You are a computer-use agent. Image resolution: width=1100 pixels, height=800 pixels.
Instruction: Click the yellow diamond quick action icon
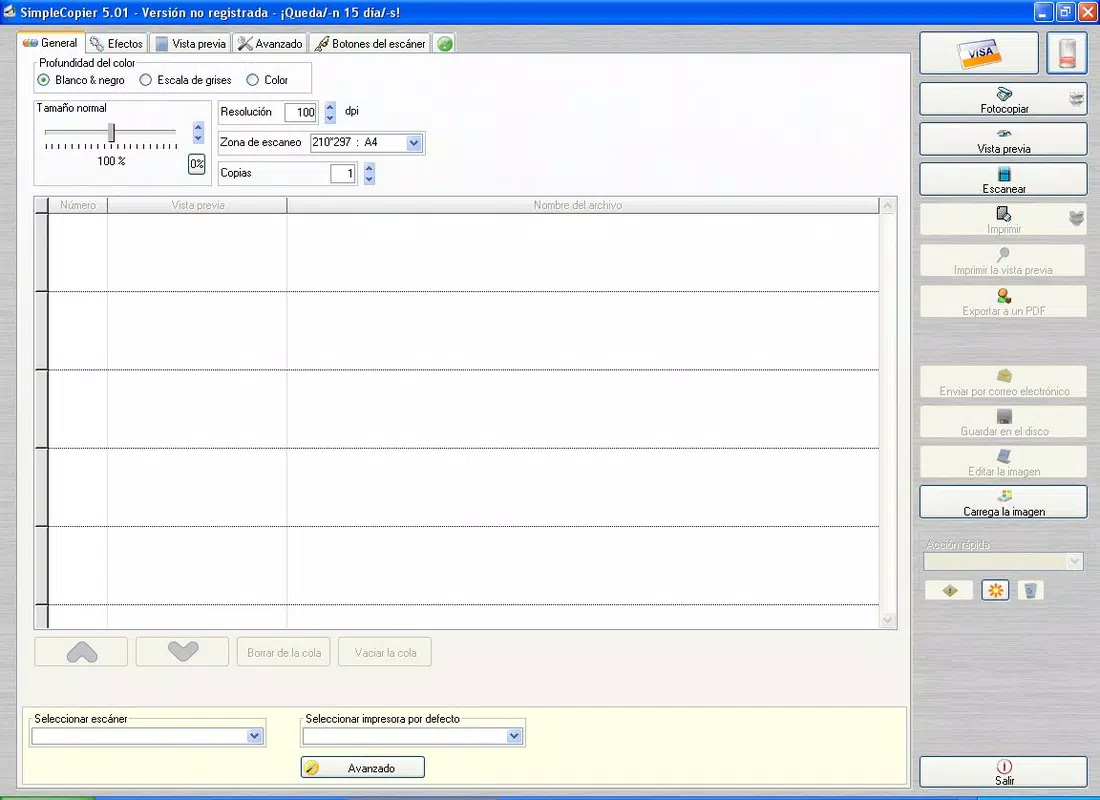click(x=950, y=590)
